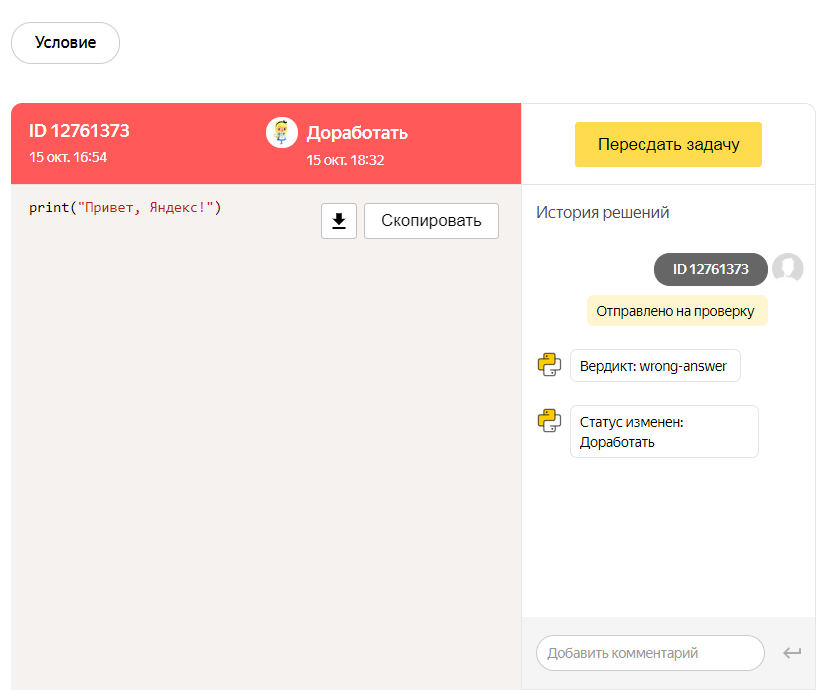Select the ID 12761373 badge in history

point(711,269)
